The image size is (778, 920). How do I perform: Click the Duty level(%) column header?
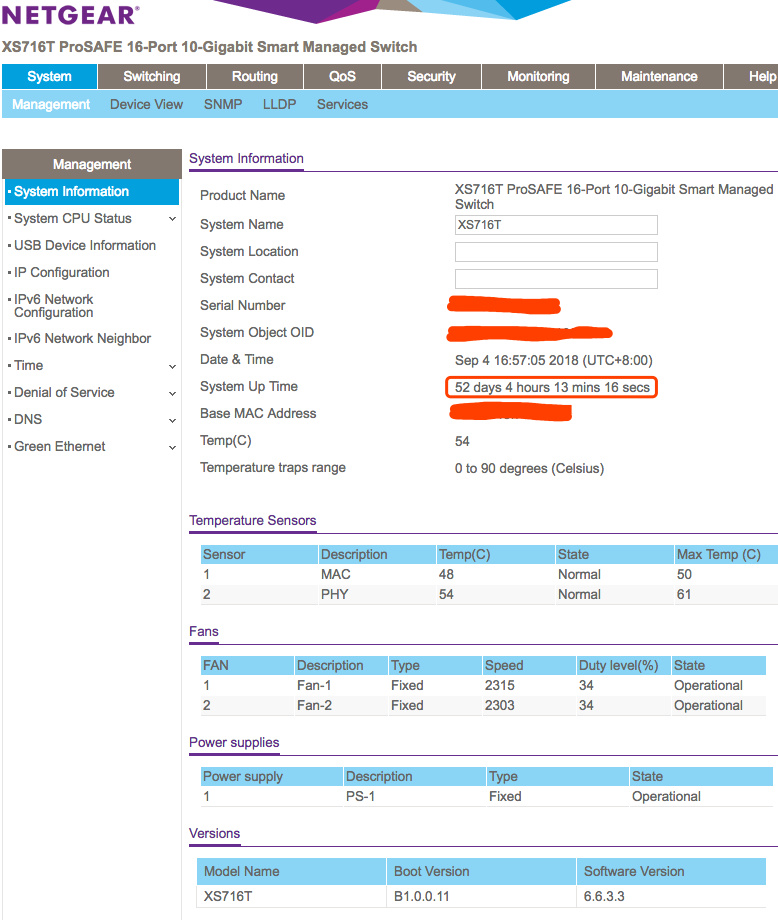(623, 665)
